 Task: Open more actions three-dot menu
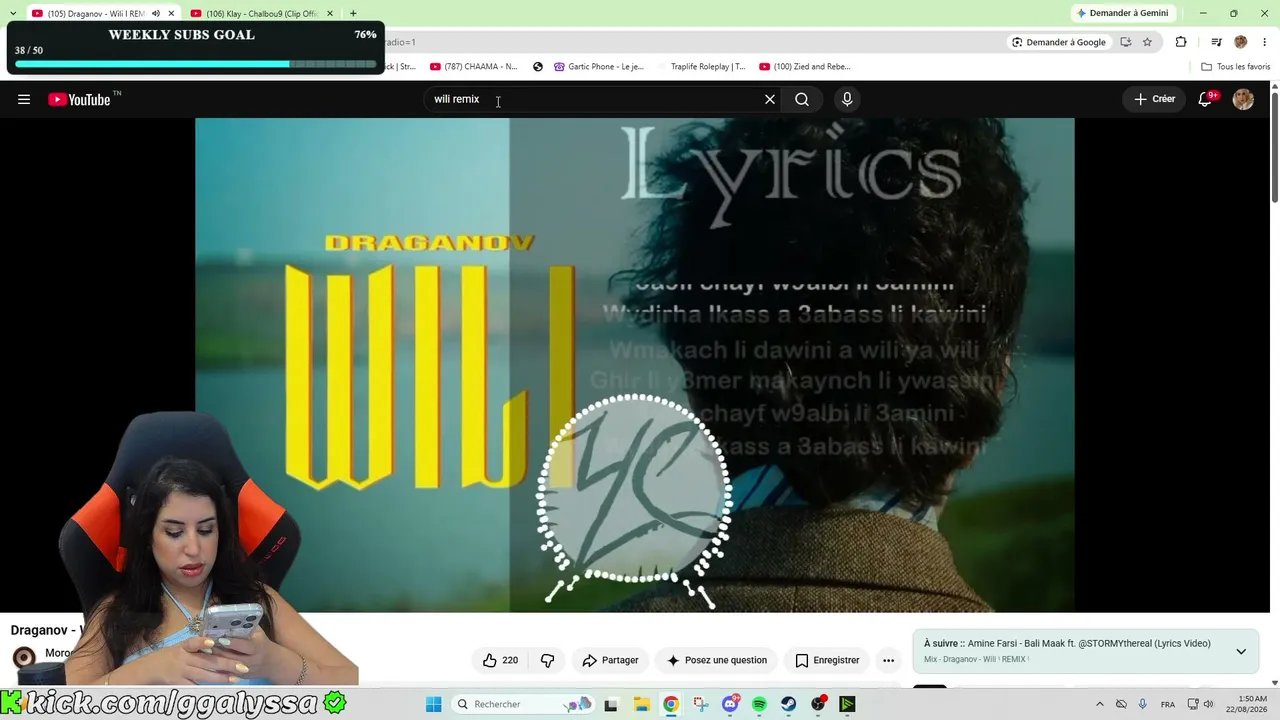tap(888, 660)
